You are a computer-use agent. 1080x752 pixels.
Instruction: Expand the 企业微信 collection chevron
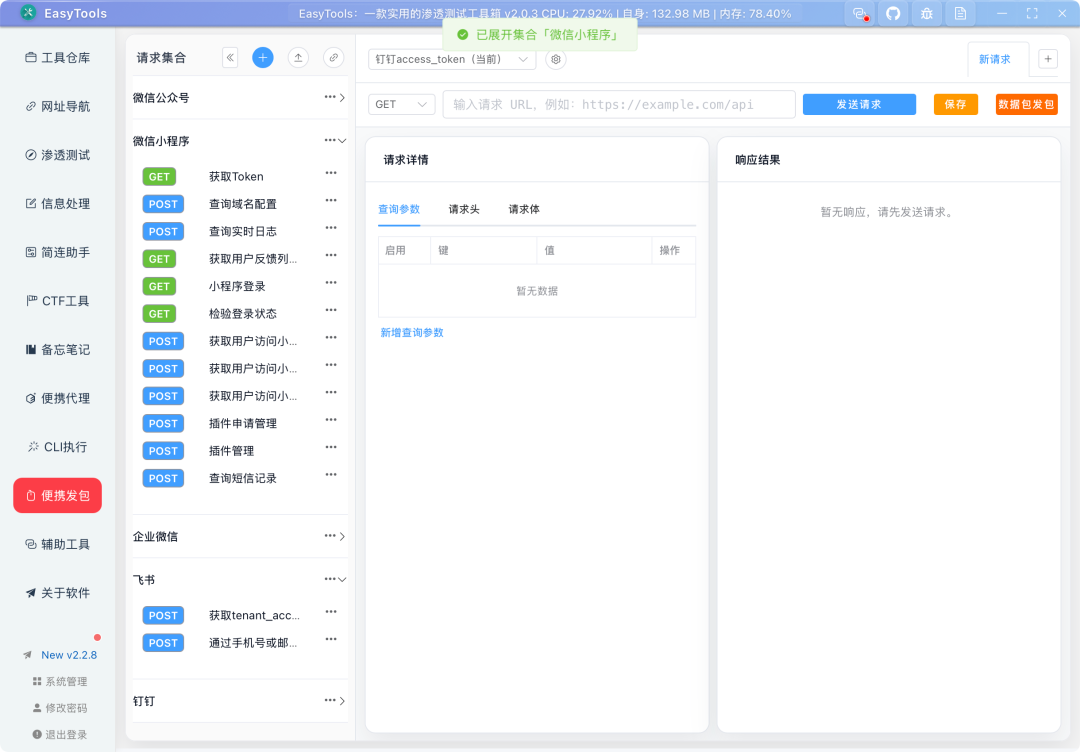[x=342, y=536]
